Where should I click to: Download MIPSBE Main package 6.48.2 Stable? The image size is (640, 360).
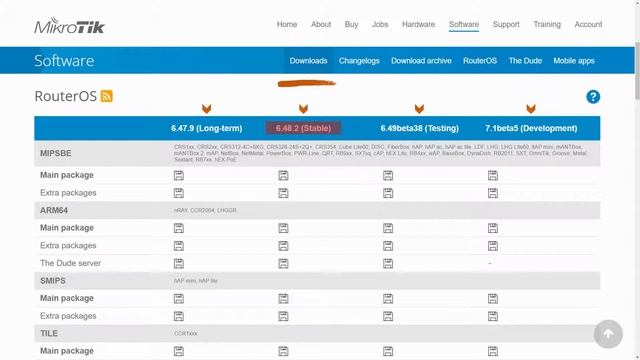point(283,176)
